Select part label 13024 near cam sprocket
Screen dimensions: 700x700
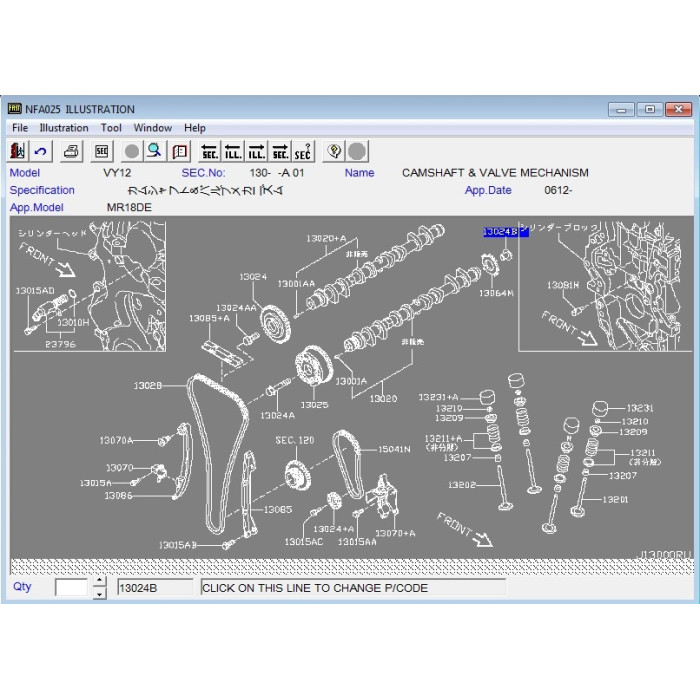[253, 277]
